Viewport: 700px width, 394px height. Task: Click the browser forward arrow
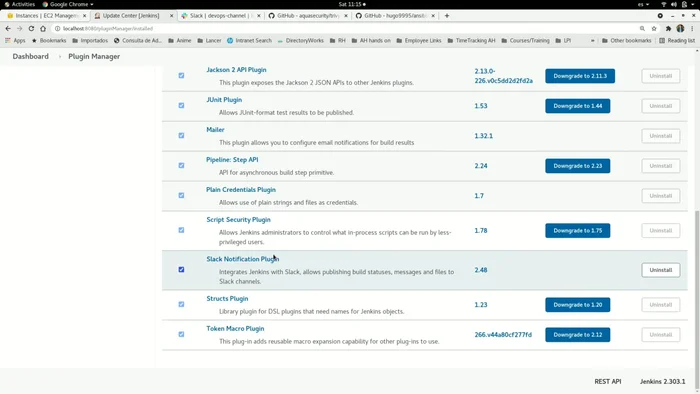tap(20, 29)
